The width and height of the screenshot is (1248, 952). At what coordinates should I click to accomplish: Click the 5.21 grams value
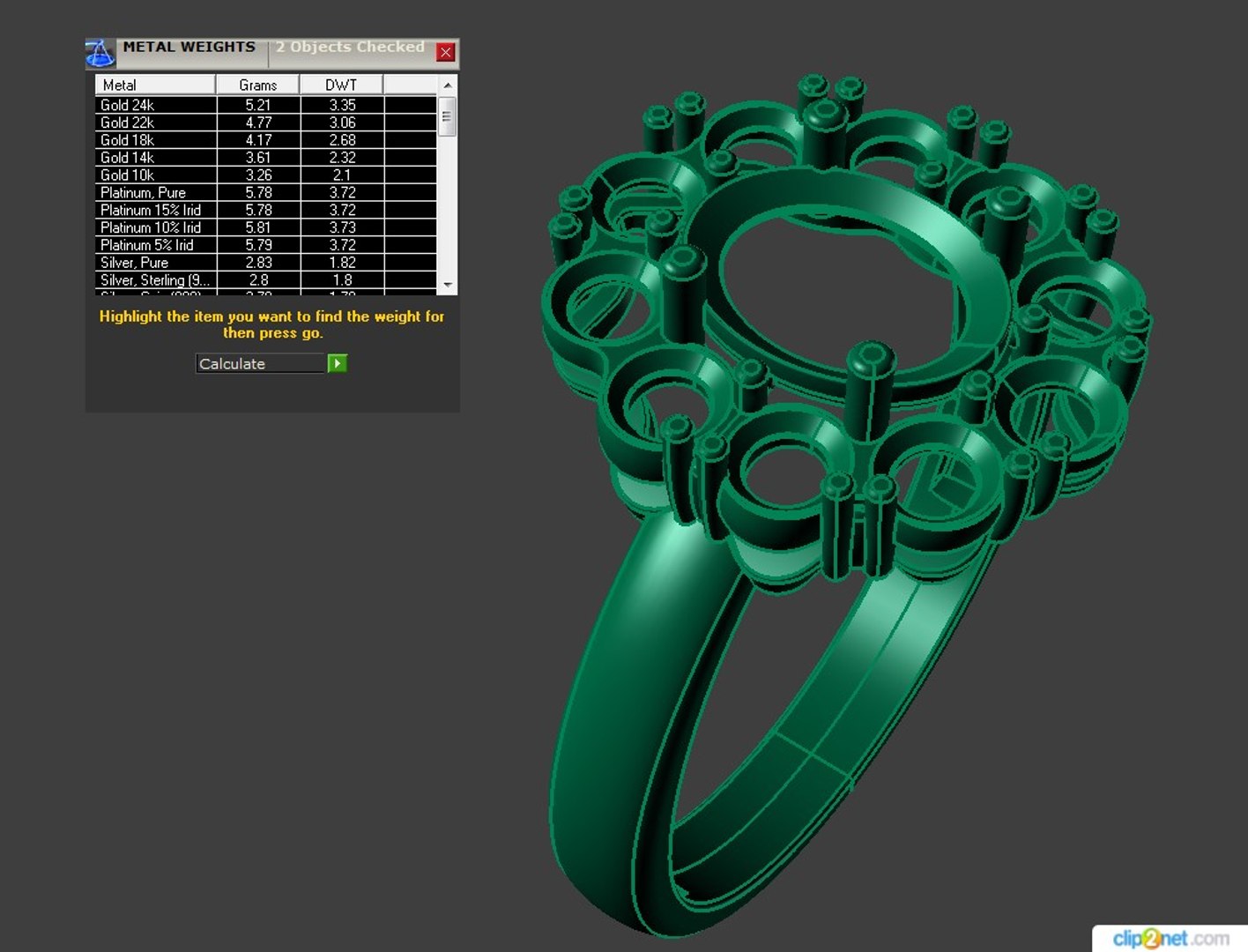click(x=258, y=105)
